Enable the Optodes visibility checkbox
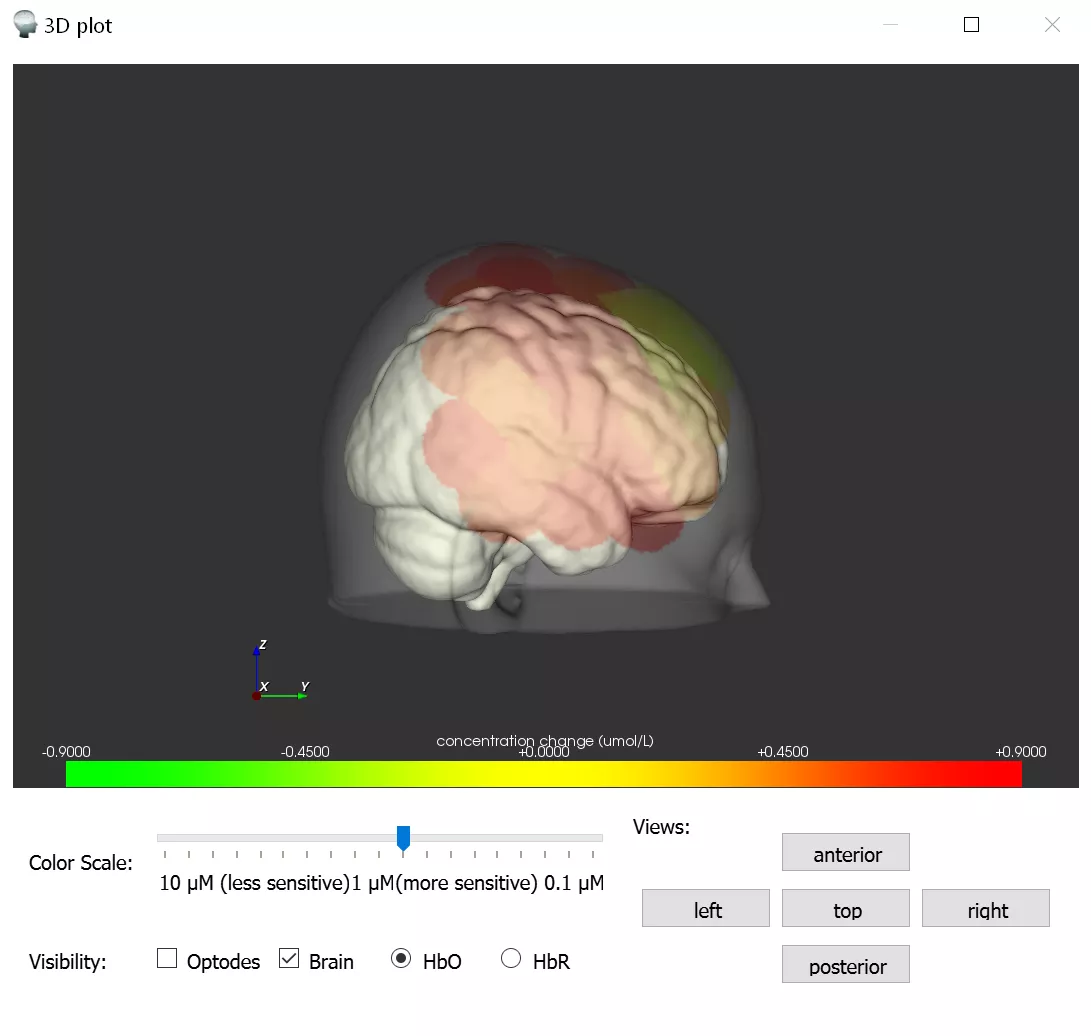Screen dimensions: 1091x1036 tap(166, 958)
